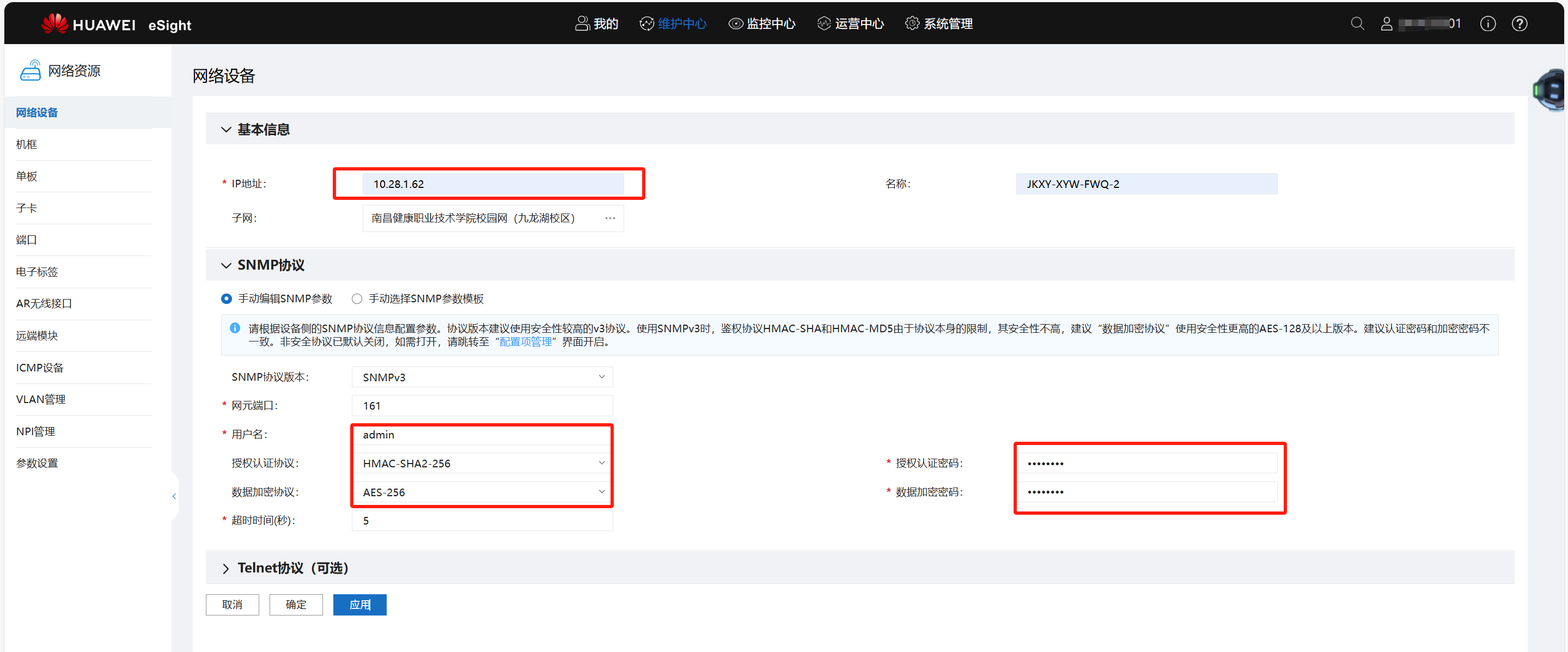Image resolution: width=1568 pixels, height=652 pixels.
Task: Open the user account icon
Action: click(x=1386, y=24)
